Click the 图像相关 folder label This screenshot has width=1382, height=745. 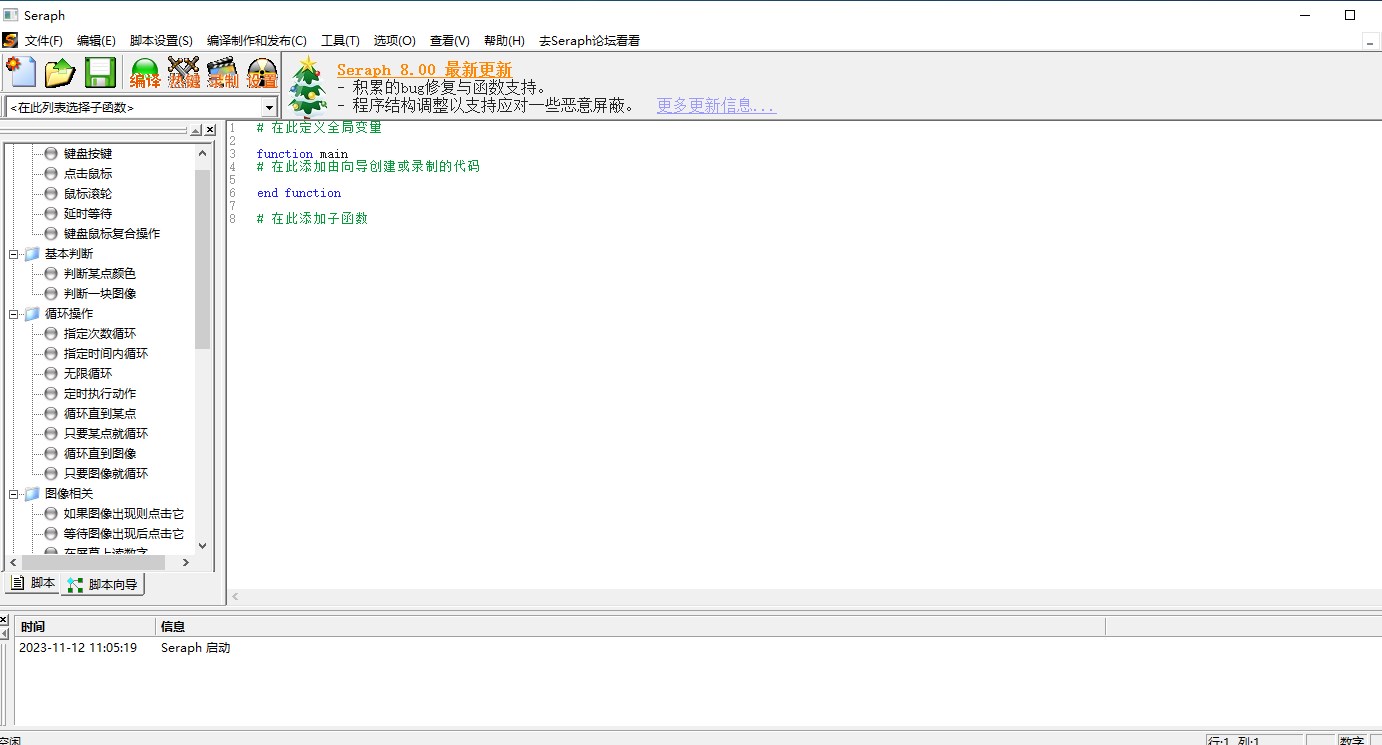[x=69, y=494]
